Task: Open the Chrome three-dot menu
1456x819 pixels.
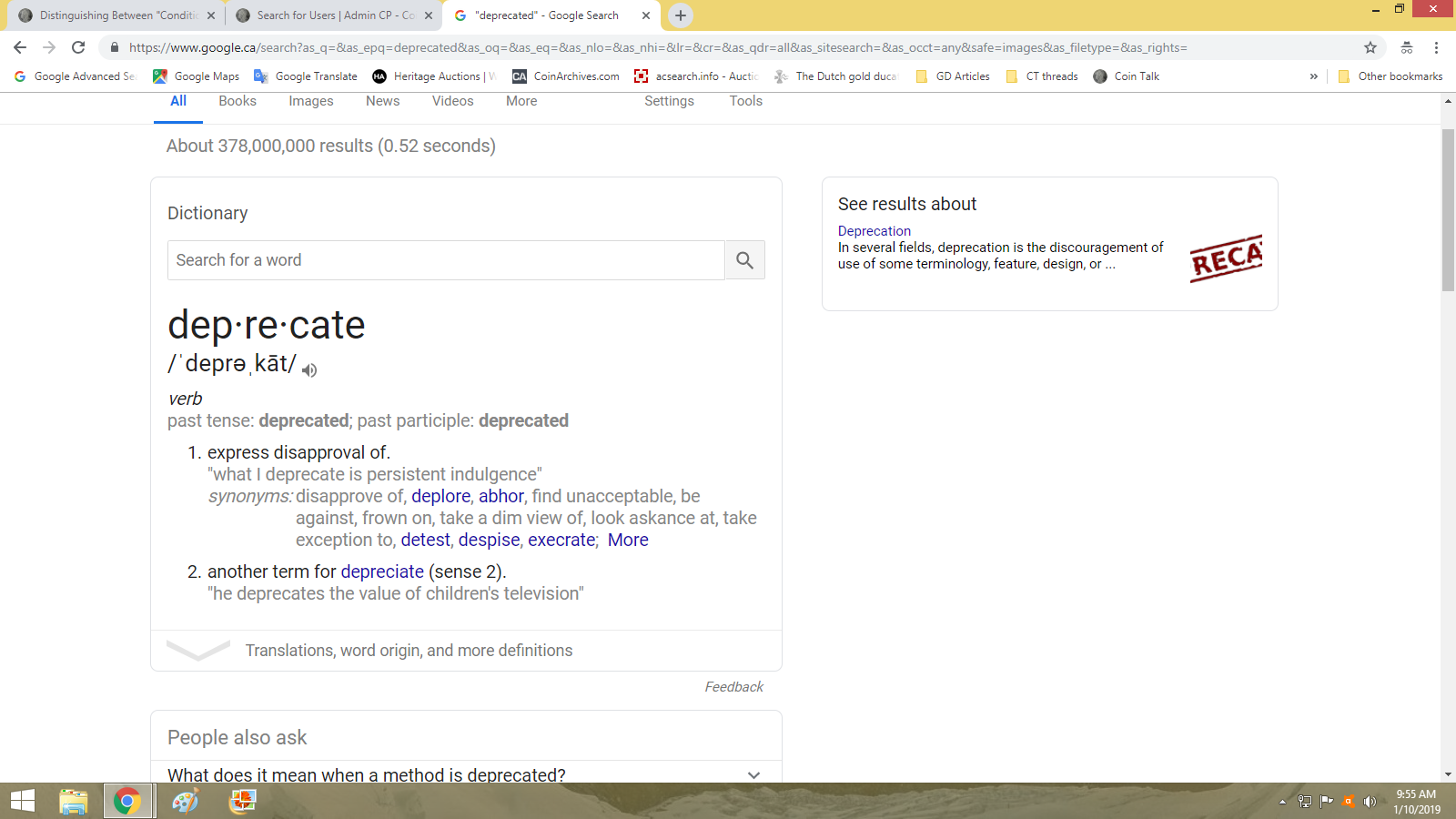Action: point(1436,47)
